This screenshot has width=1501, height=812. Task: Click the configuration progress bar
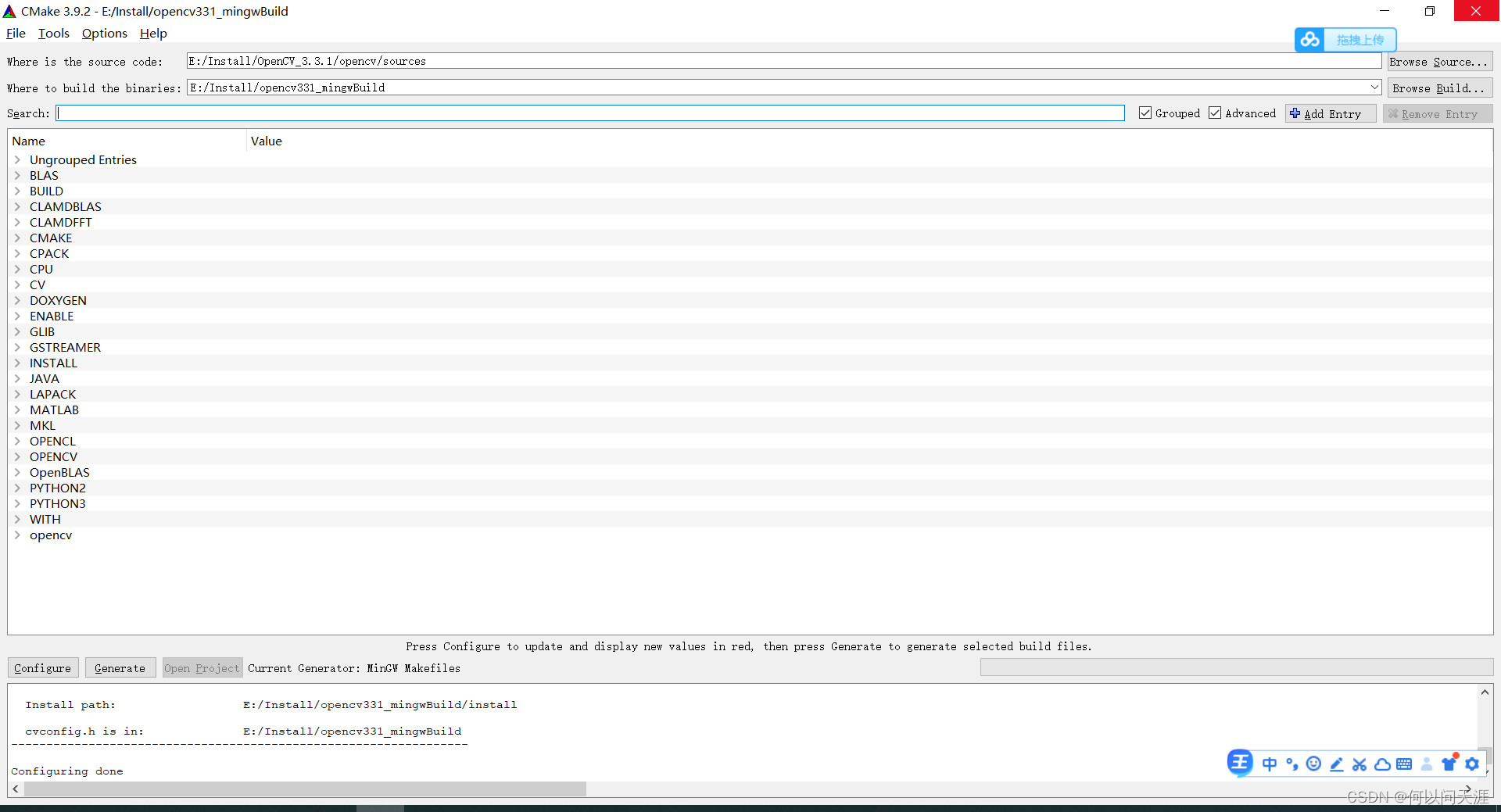(x=1237, y=667)
